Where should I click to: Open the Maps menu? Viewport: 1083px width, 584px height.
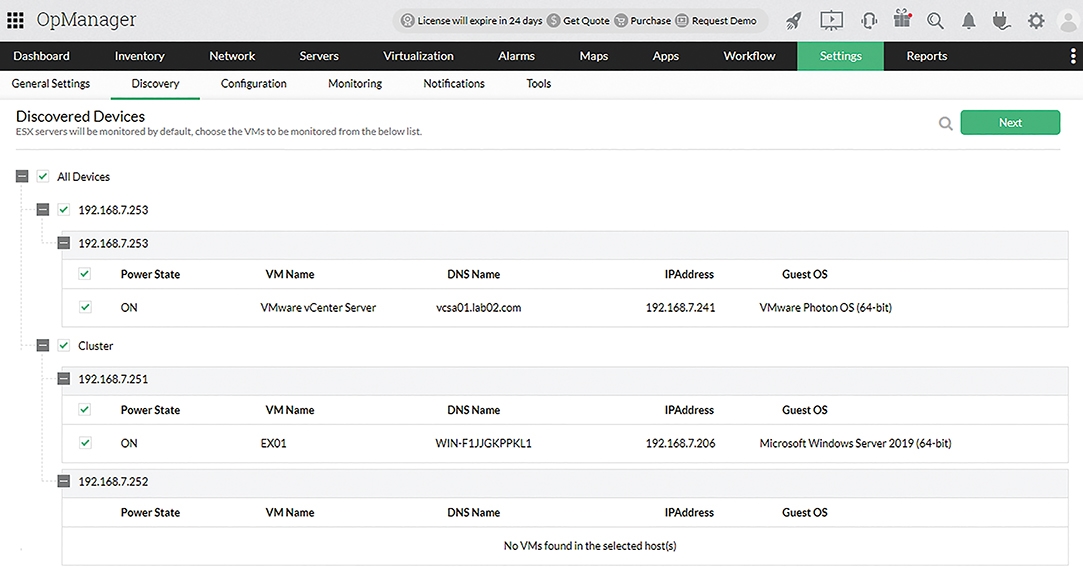pos(594,56)
